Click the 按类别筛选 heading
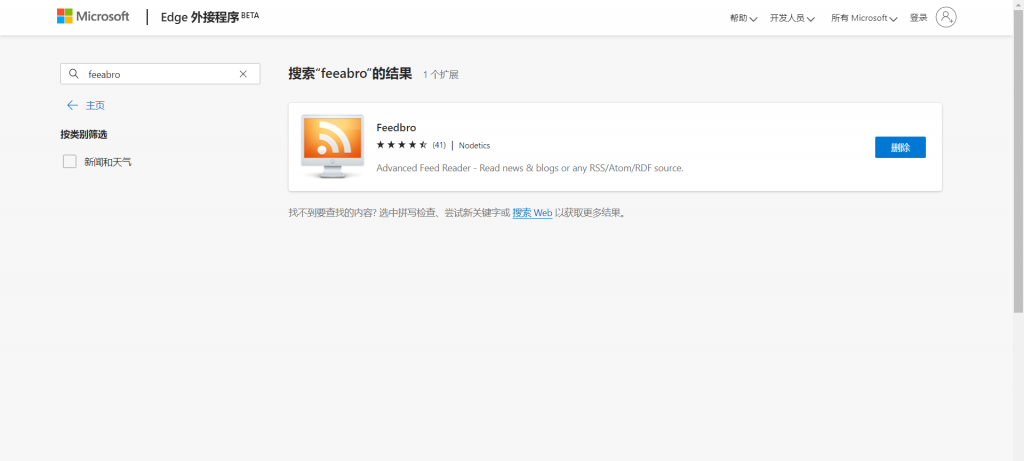 pyautogui.click(x=84, y=135)
